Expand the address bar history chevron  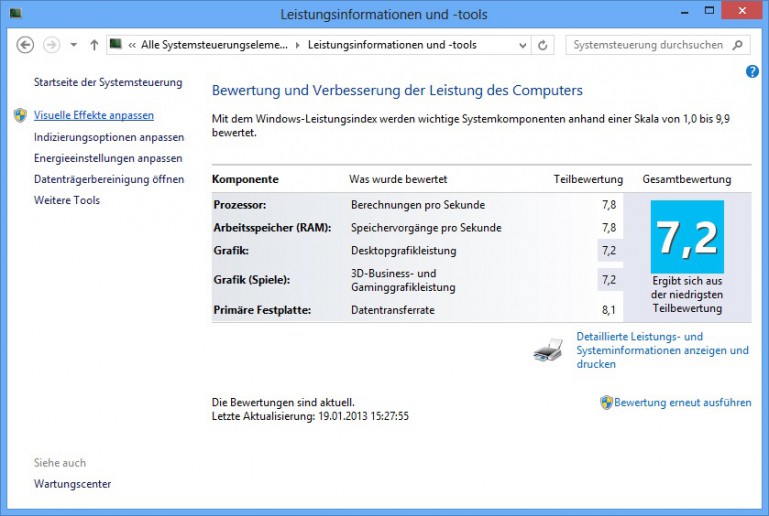tap(523, 46)
